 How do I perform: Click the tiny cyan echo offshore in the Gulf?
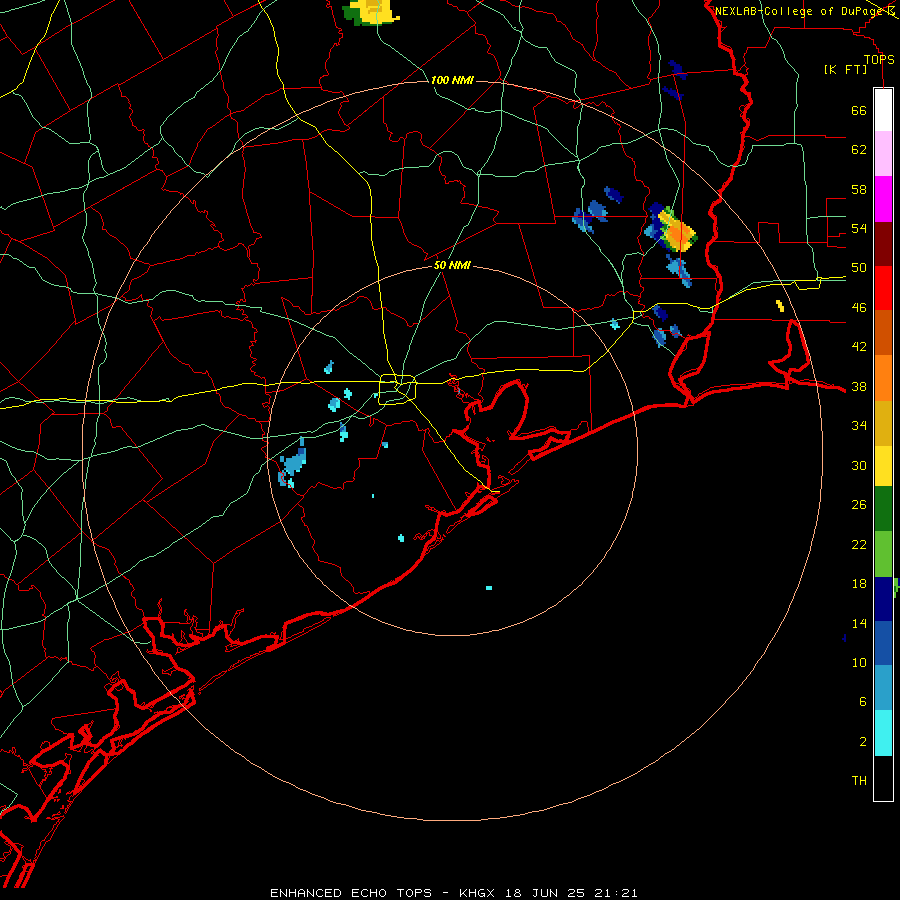tap(489, 588)
